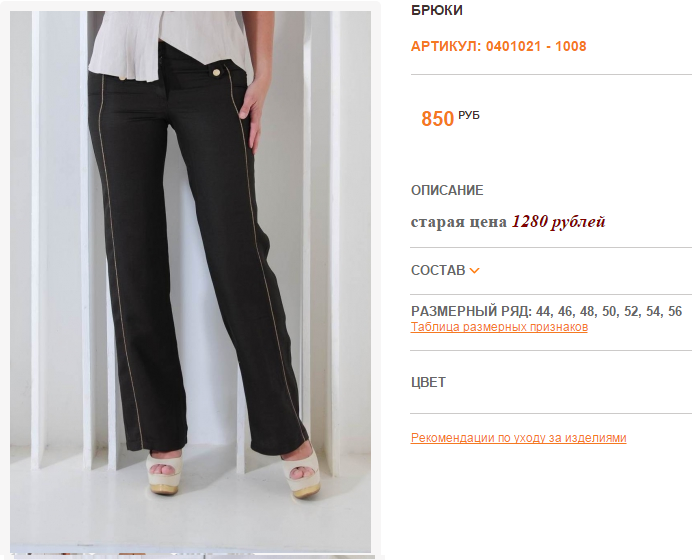This screenshot has height=560, width=692.
Task: Click the old price 1280 рублей text
Action: (x=558, y=222)
